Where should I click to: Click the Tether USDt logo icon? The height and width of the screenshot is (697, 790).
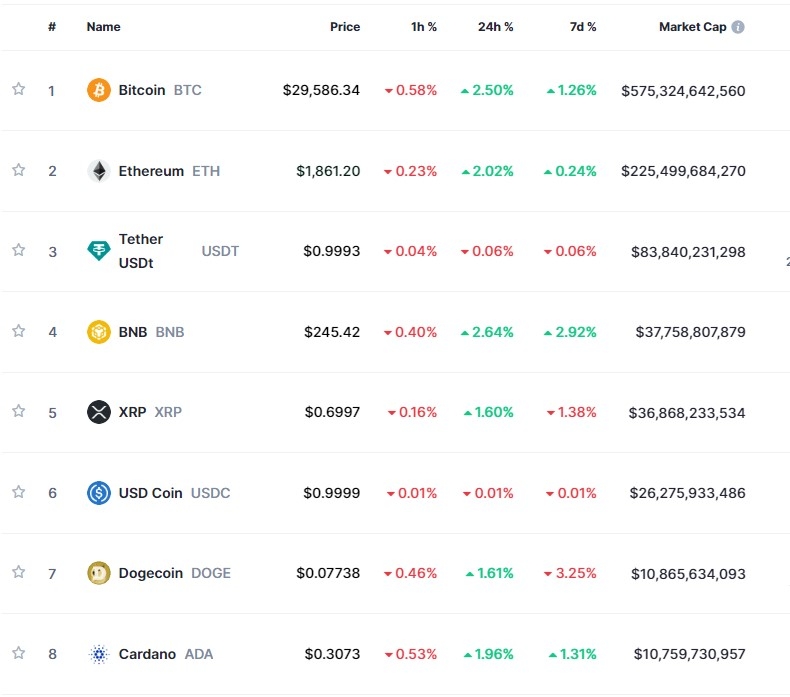98,251
